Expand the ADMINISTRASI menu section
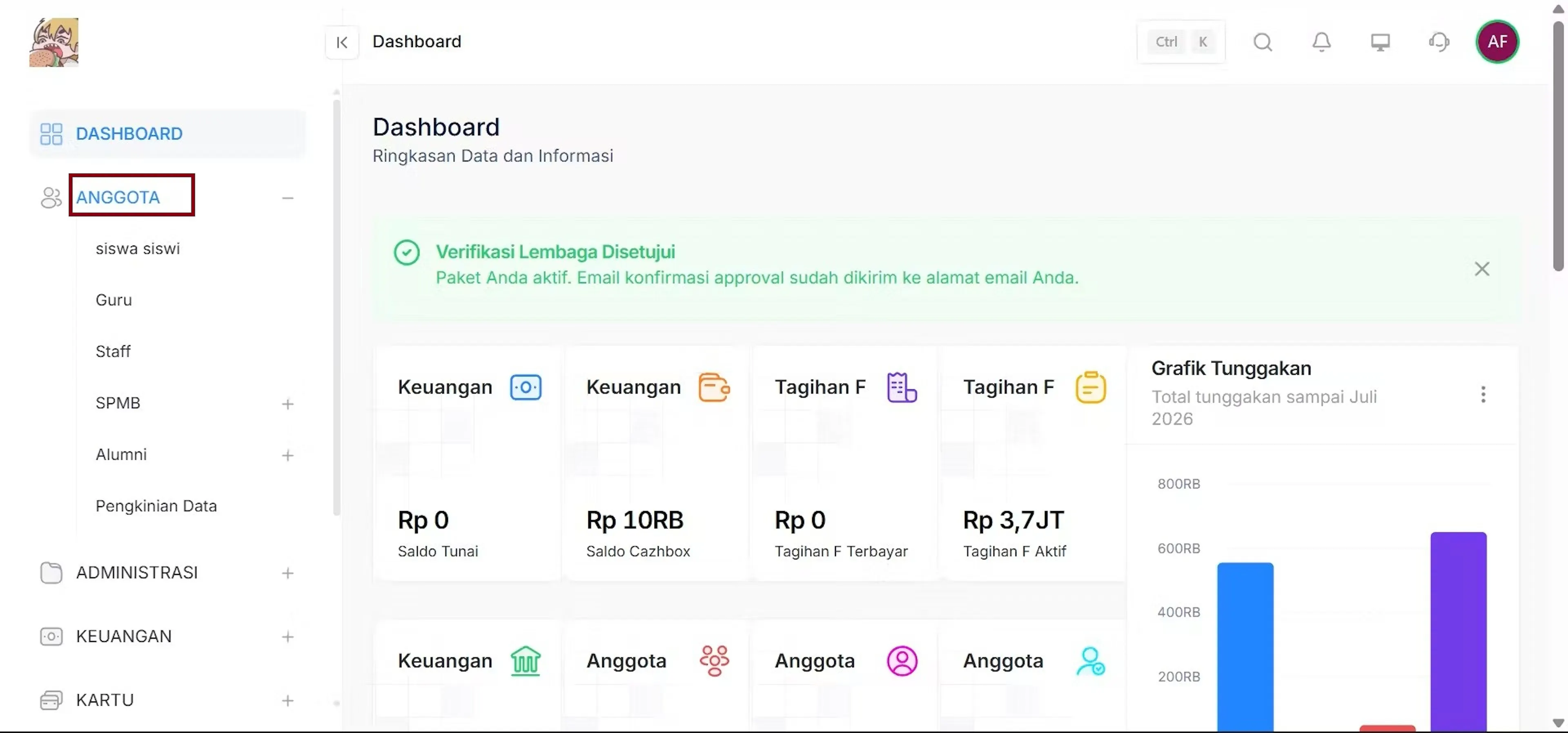The image size is (1568, 733). [288, 573]
